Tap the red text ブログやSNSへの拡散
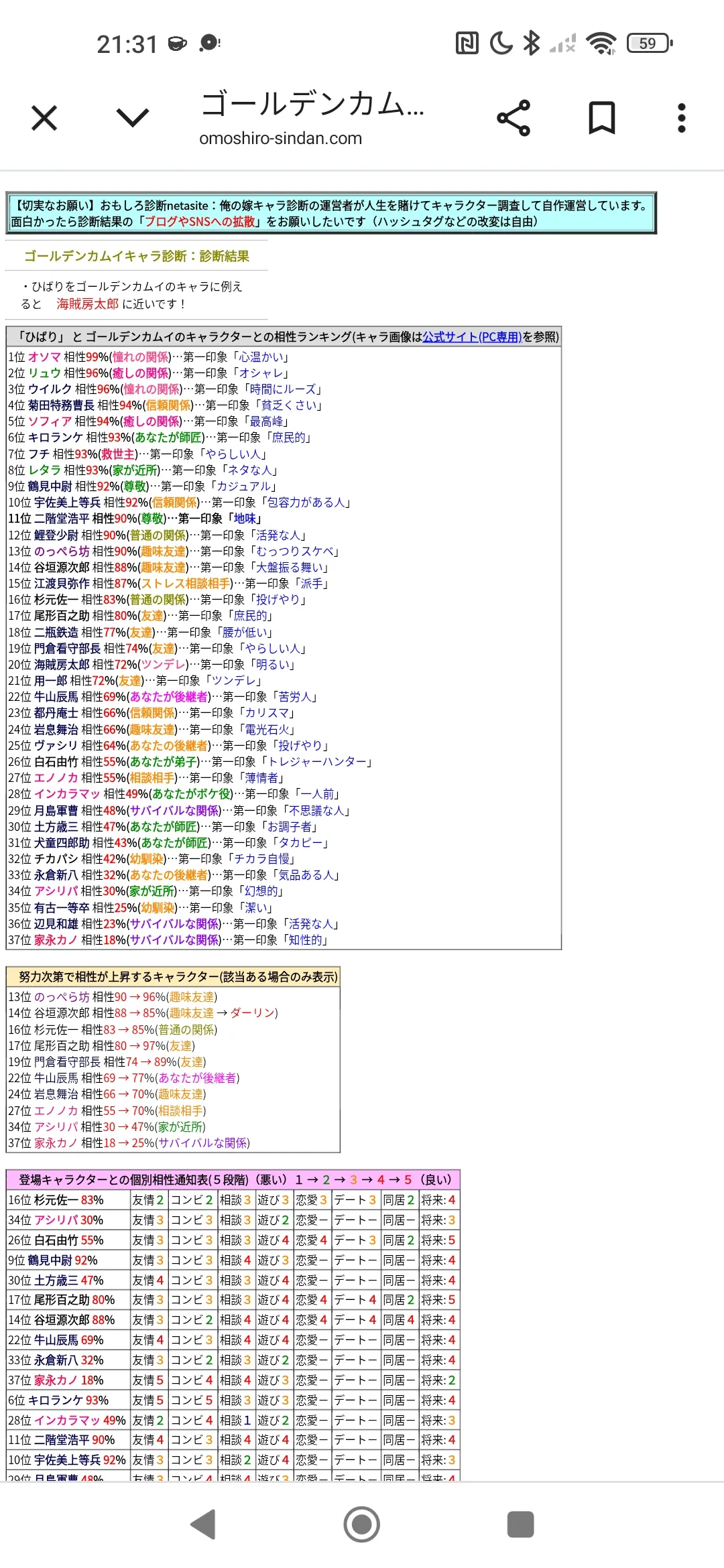Image resolution: width=724 pixels, height=1568 pixels. click(x=200, y=221)
